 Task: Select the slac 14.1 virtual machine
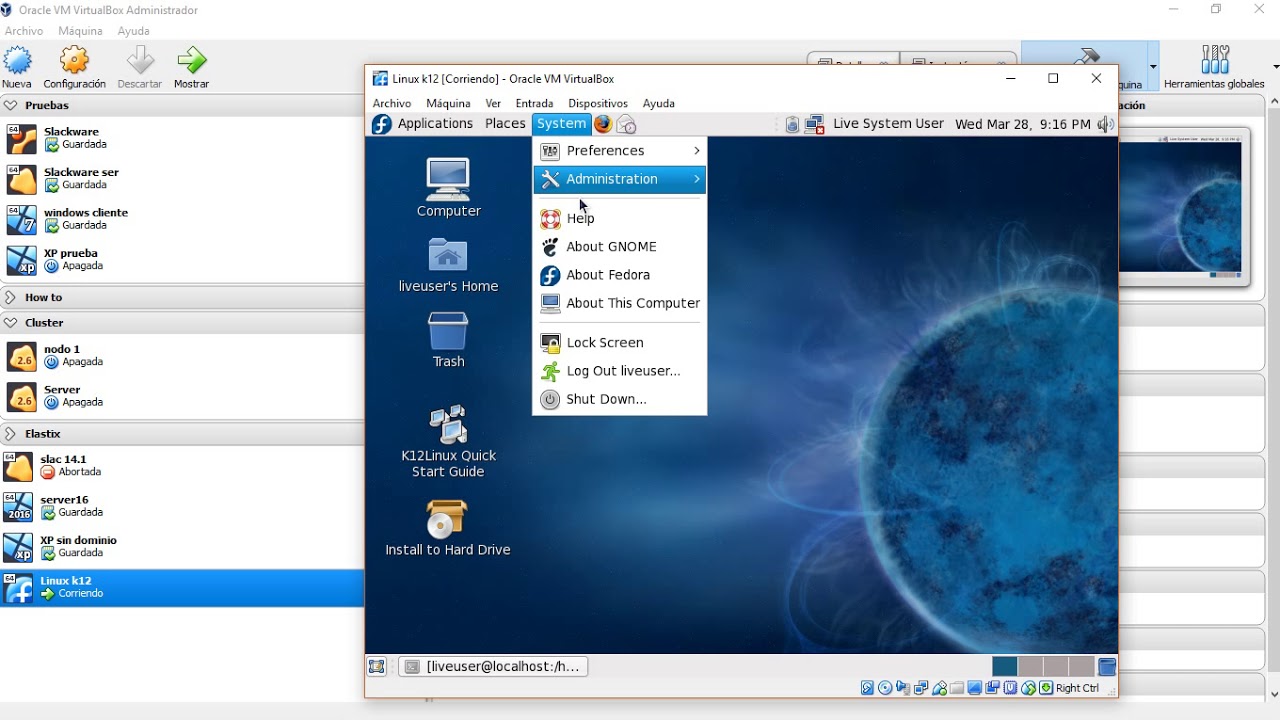(181, 466)
